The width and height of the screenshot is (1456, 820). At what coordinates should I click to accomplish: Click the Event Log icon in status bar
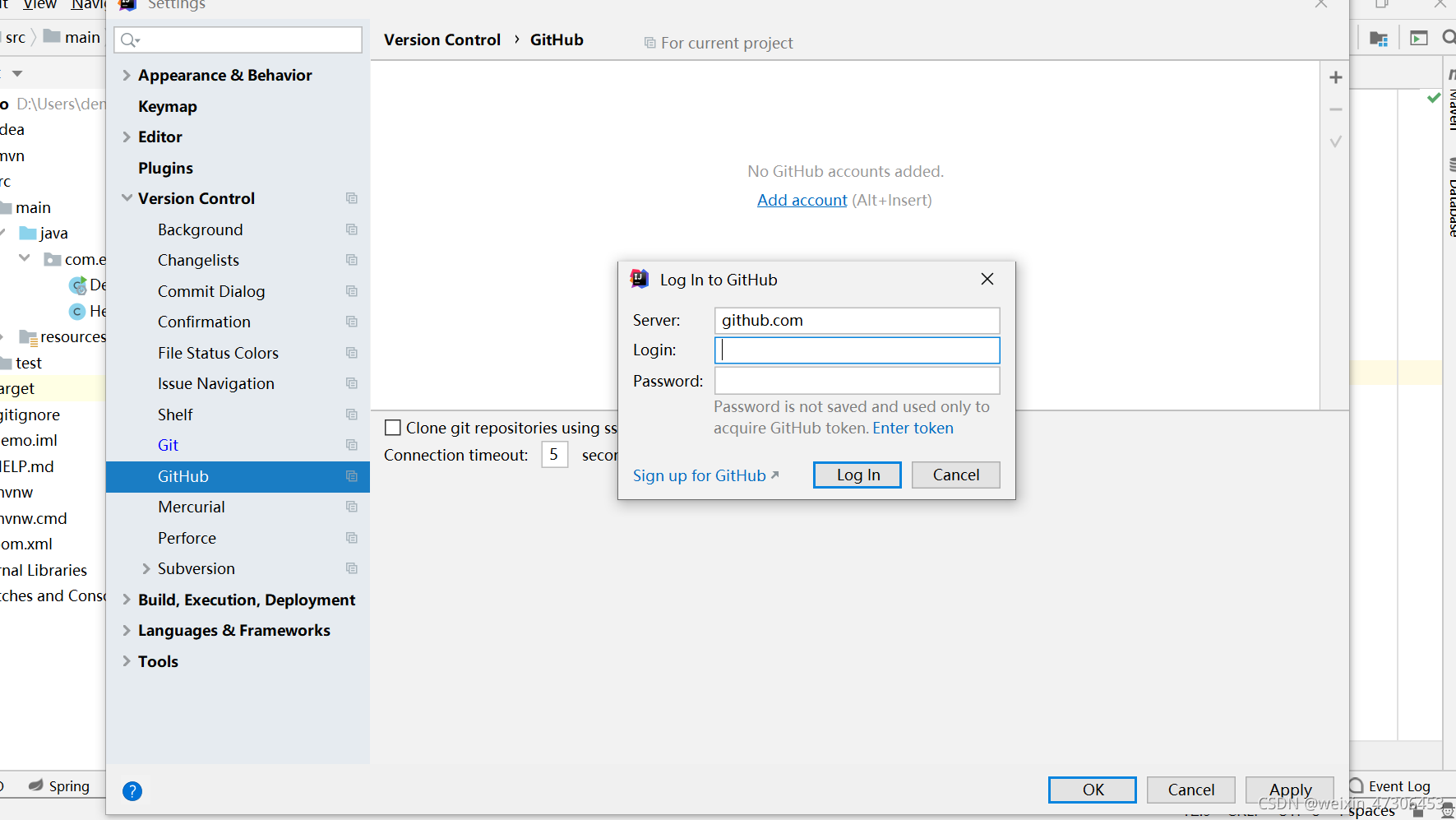(x=1357, y=785)
